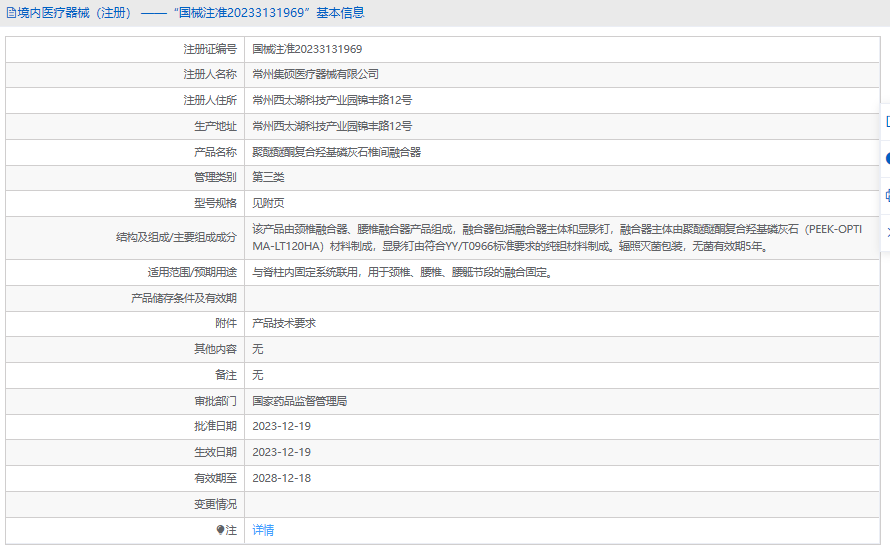Click the page title 境内医疗器械（注册）
890x549 pixels.
[75, 13]
